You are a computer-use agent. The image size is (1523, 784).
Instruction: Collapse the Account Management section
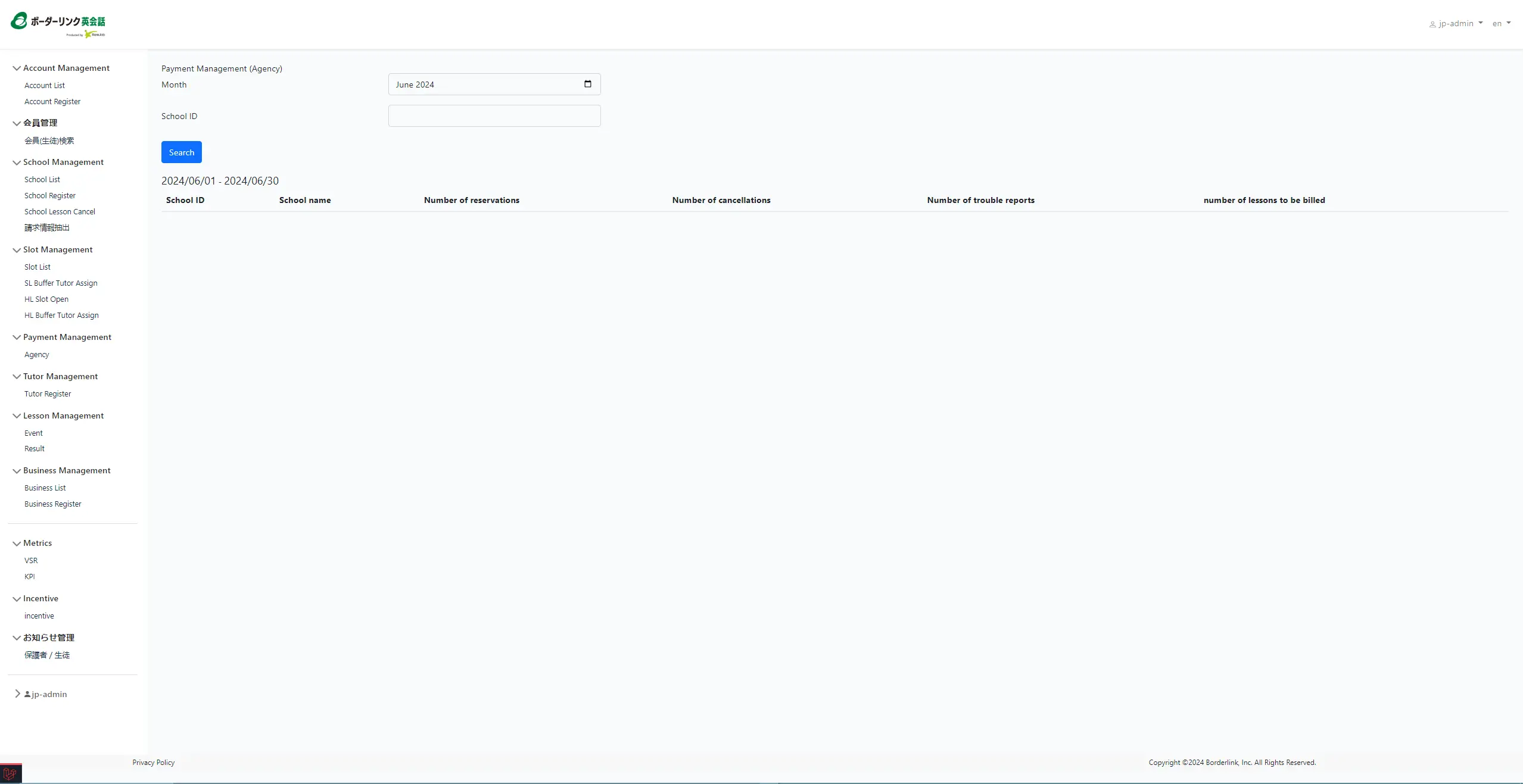(17, 68)
